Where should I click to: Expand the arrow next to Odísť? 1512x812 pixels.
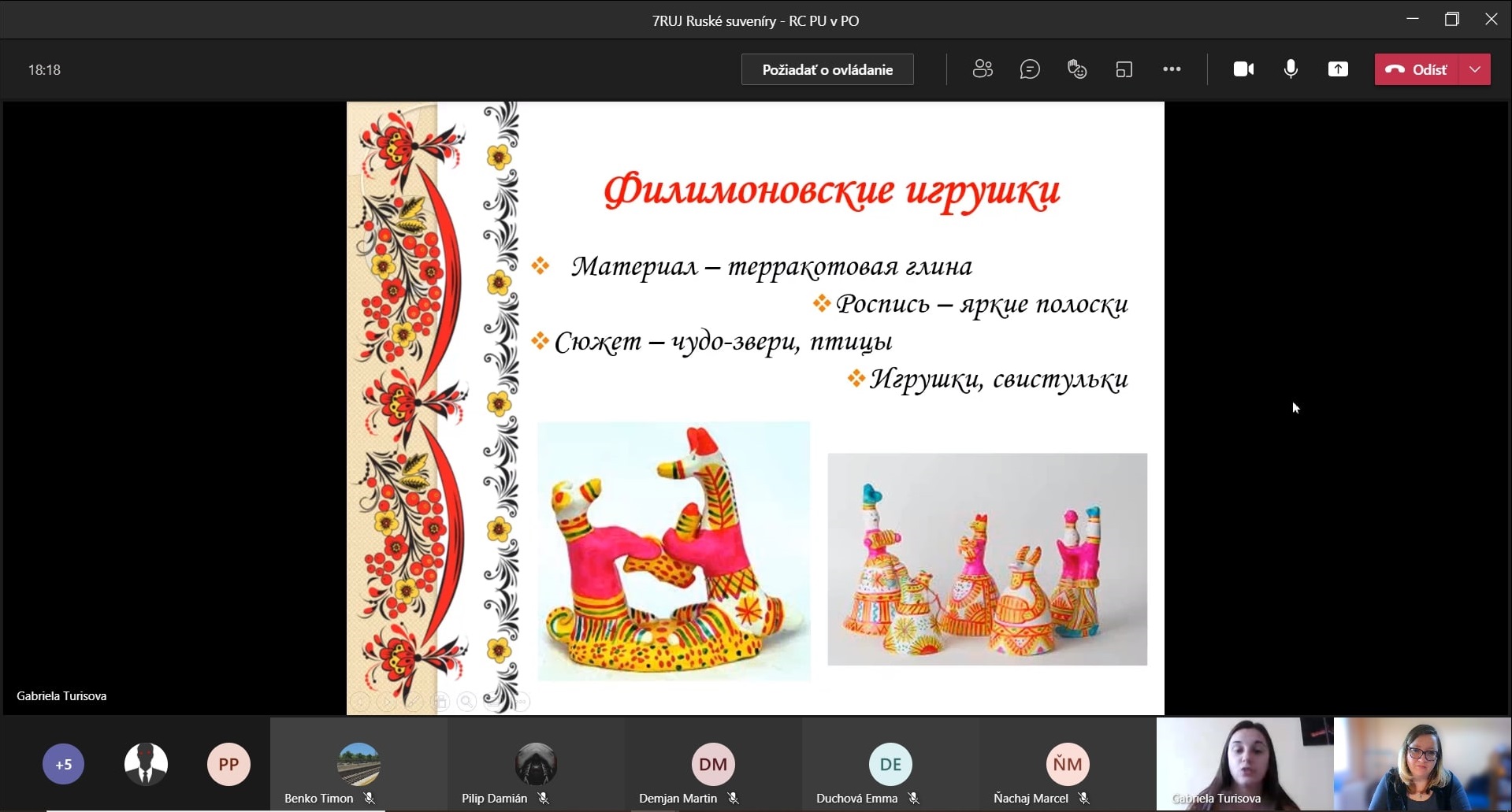tap(1475, 69)
